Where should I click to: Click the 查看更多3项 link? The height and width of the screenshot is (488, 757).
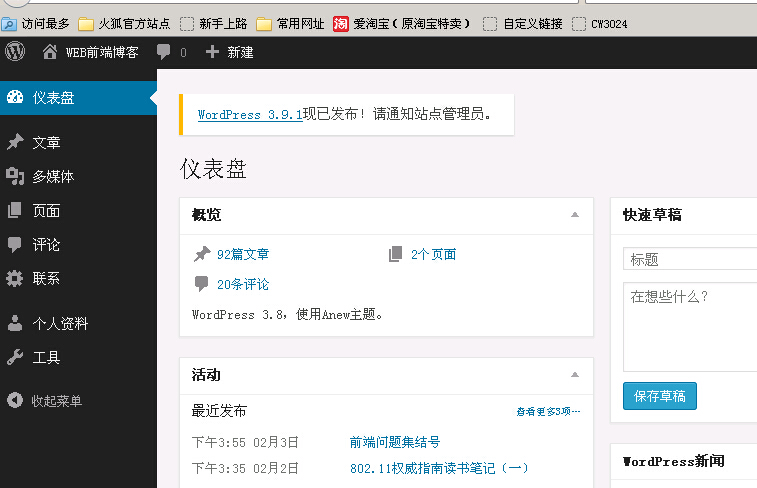click(548, 411)
